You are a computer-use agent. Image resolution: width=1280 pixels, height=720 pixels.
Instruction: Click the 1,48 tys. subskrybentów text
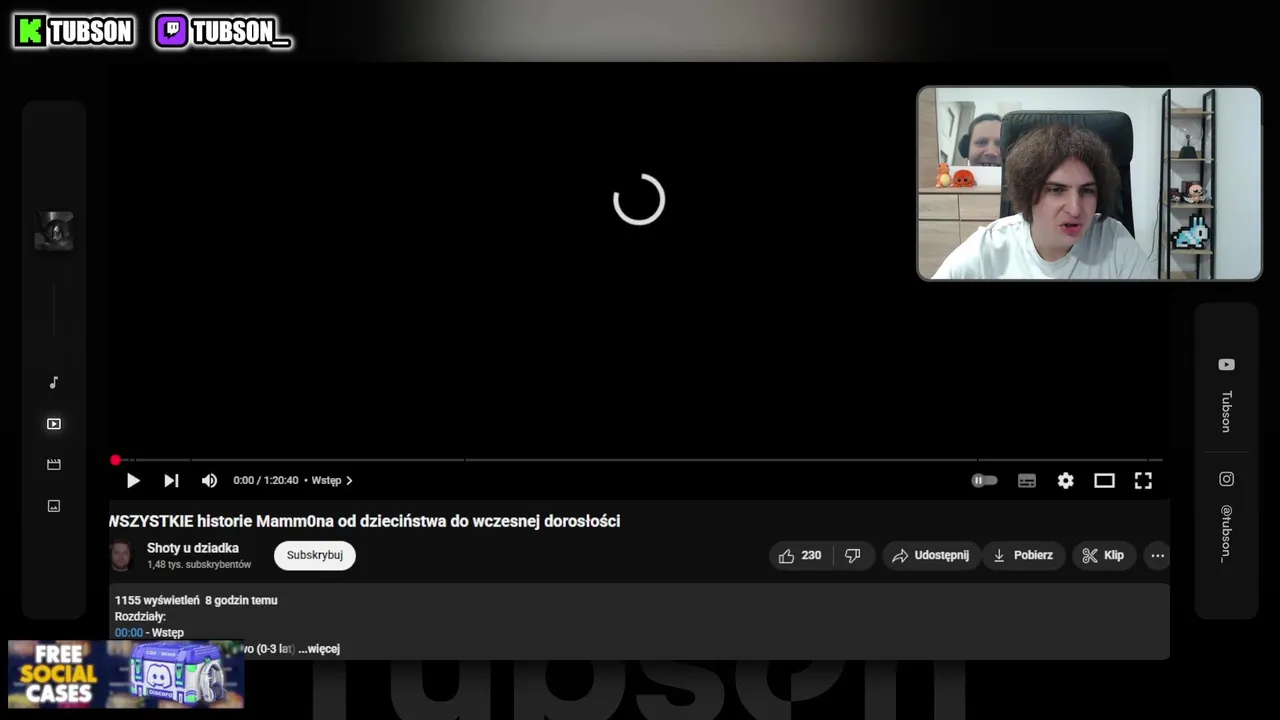click(x=199, y=565)
